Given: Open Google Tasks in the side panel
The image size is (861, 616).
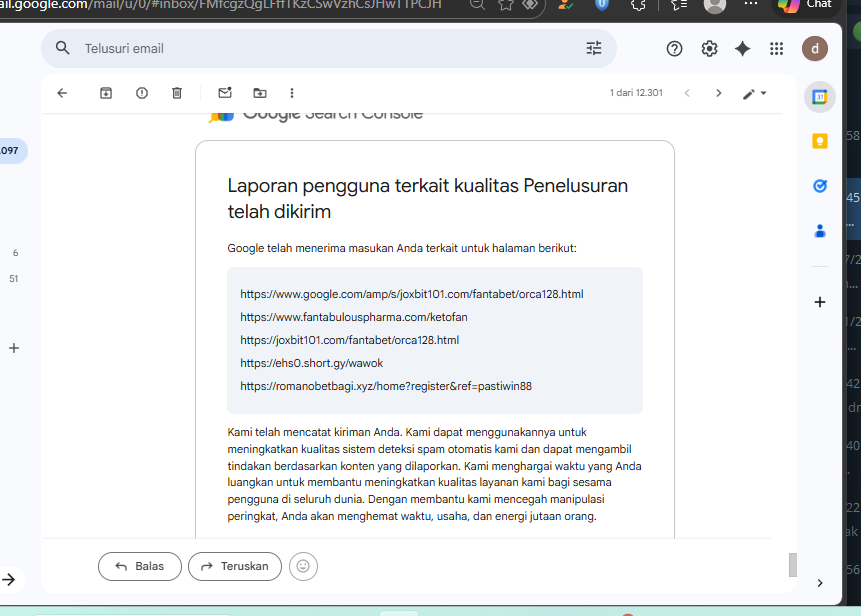Looking at the screenshot, I should [x=820, y=186].
